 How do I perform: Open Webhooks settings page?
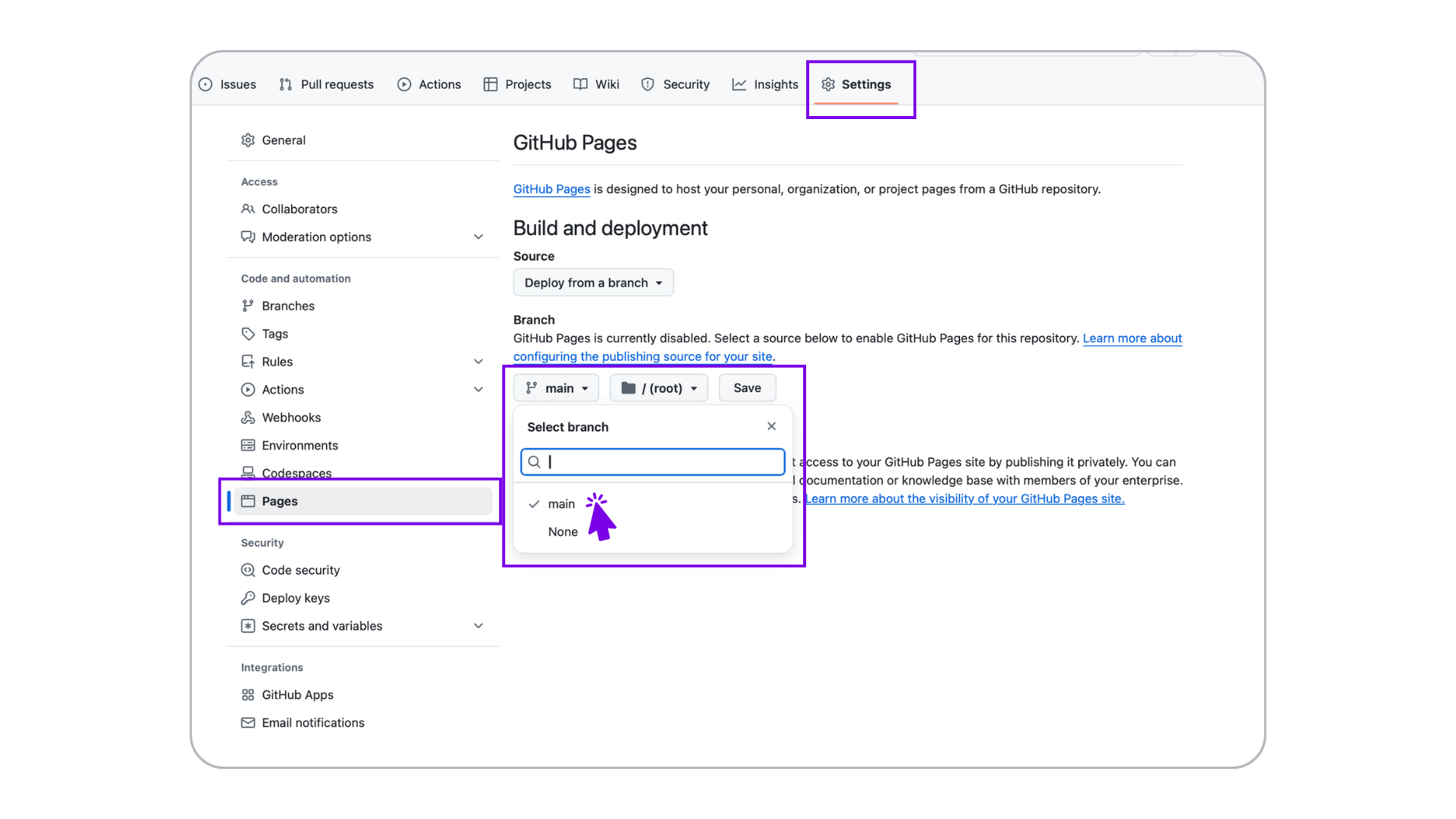coord(363,418)
